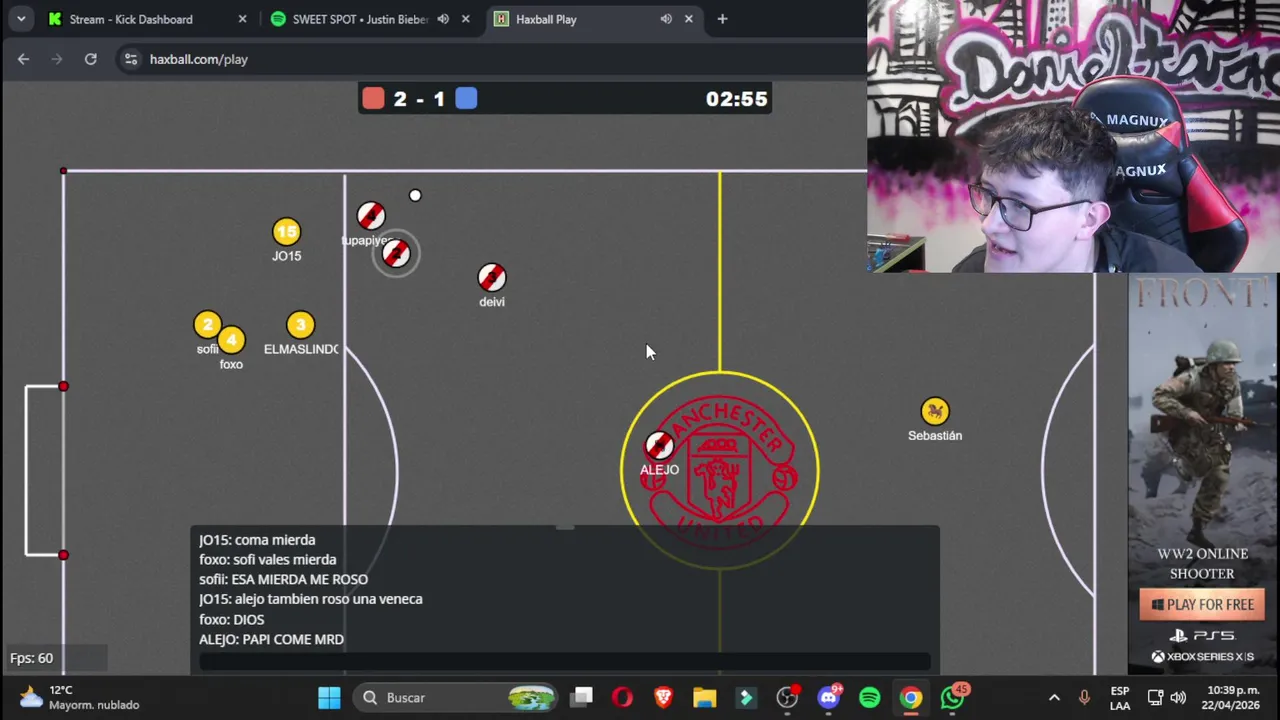The width and height of the screenshot is (1280, 720).
Task: Click the blue team color indicator on scoreboard
Action: point(466,98)
